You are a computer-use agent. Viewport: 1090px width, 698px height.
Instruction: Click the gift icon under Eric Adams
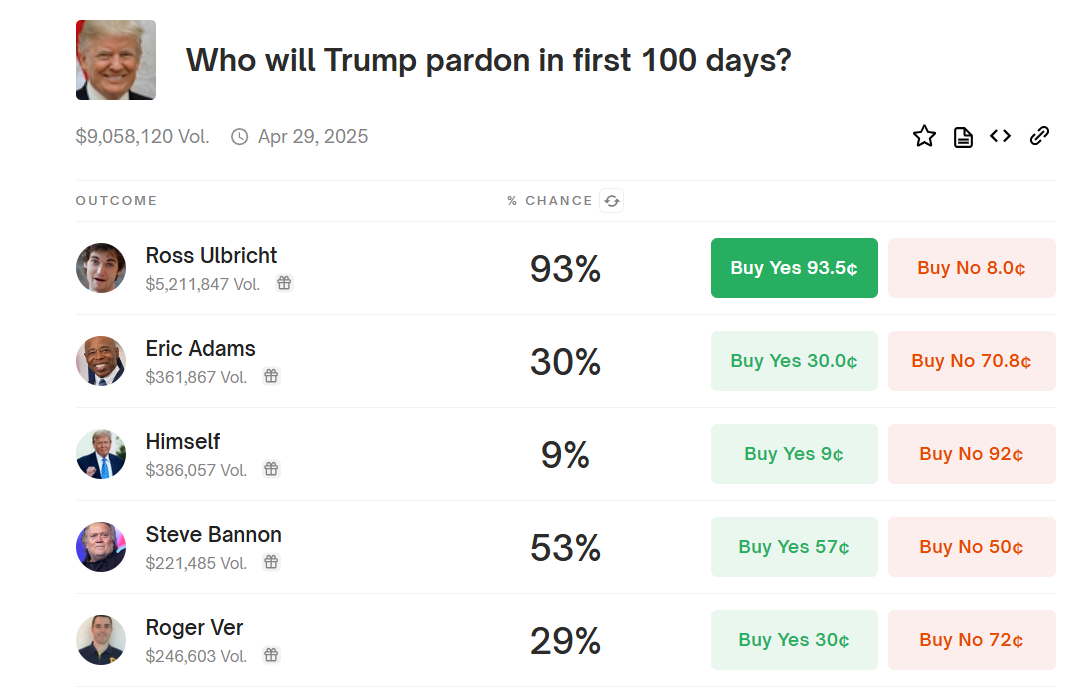click(x=271, y=376)
